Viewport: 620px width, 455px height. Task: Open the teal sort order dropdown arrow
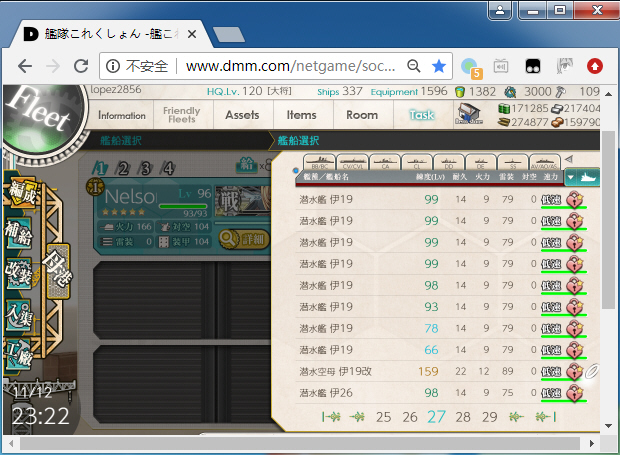[571, 177]
